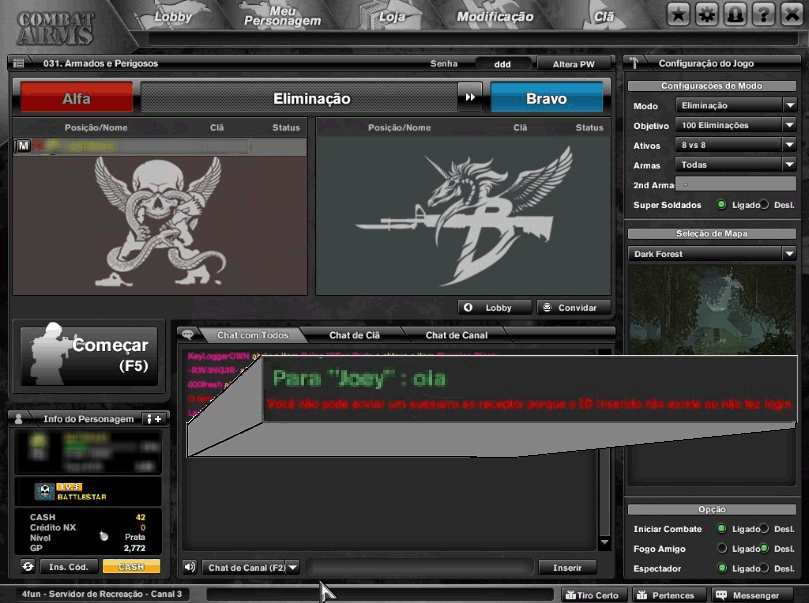Turn Super Soldados Ligado on
809x603 pixels.
pos(722,205)
